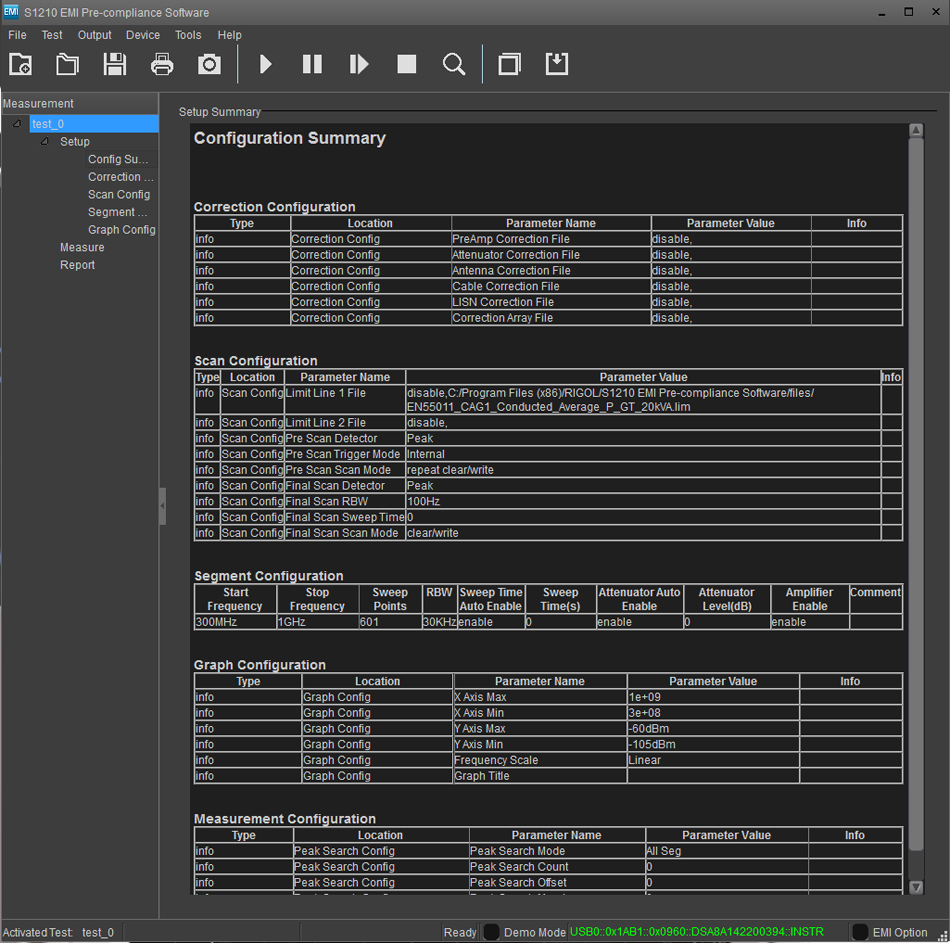The width and height of the screenshot is (950, 943).
Task: Collapse the left panel via splitter handle
Action: pyautogui.click(x=162, y=506)
